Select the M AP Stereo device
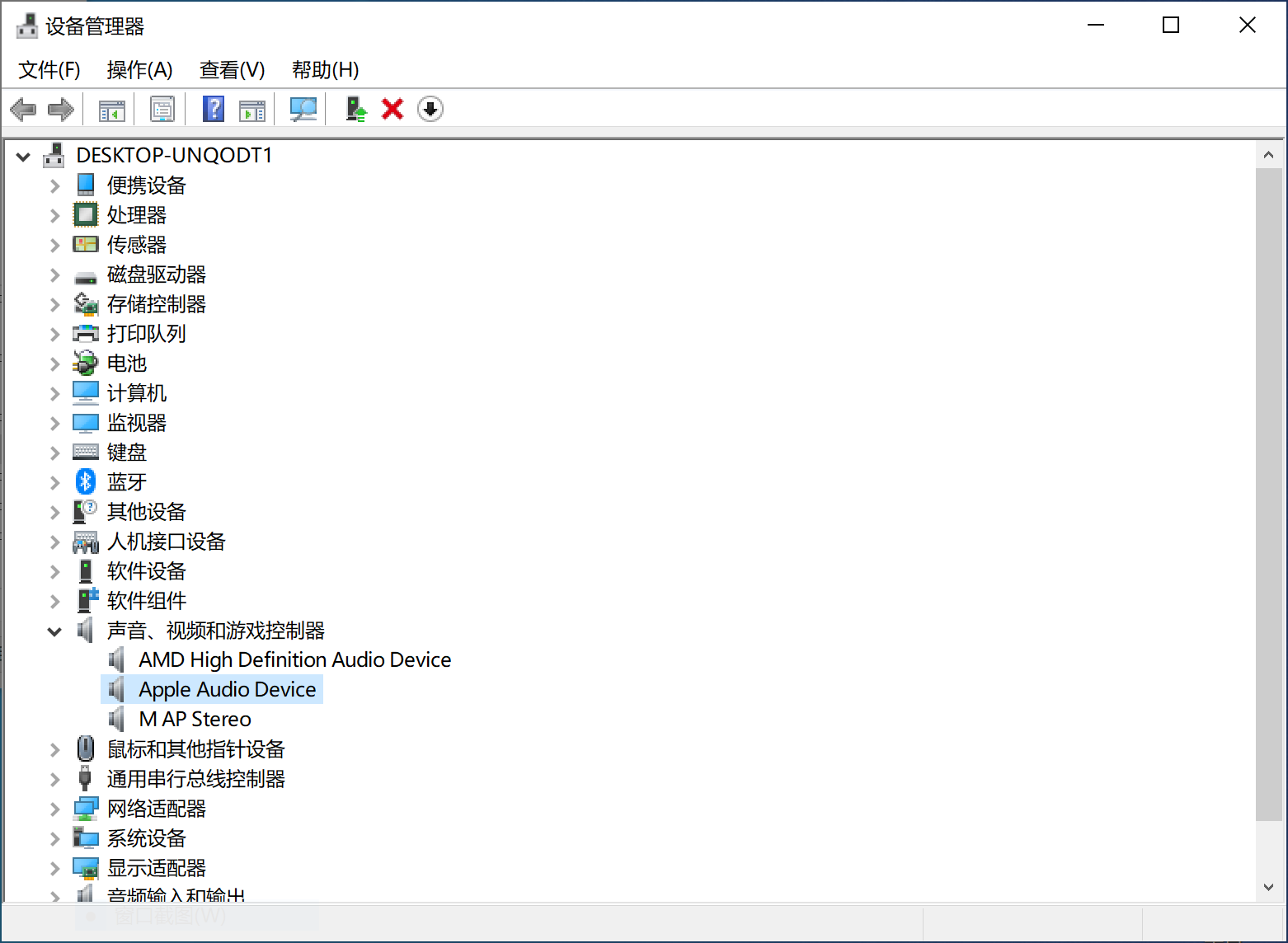This screenshot has height=943, width=1288. coord(195,719)
